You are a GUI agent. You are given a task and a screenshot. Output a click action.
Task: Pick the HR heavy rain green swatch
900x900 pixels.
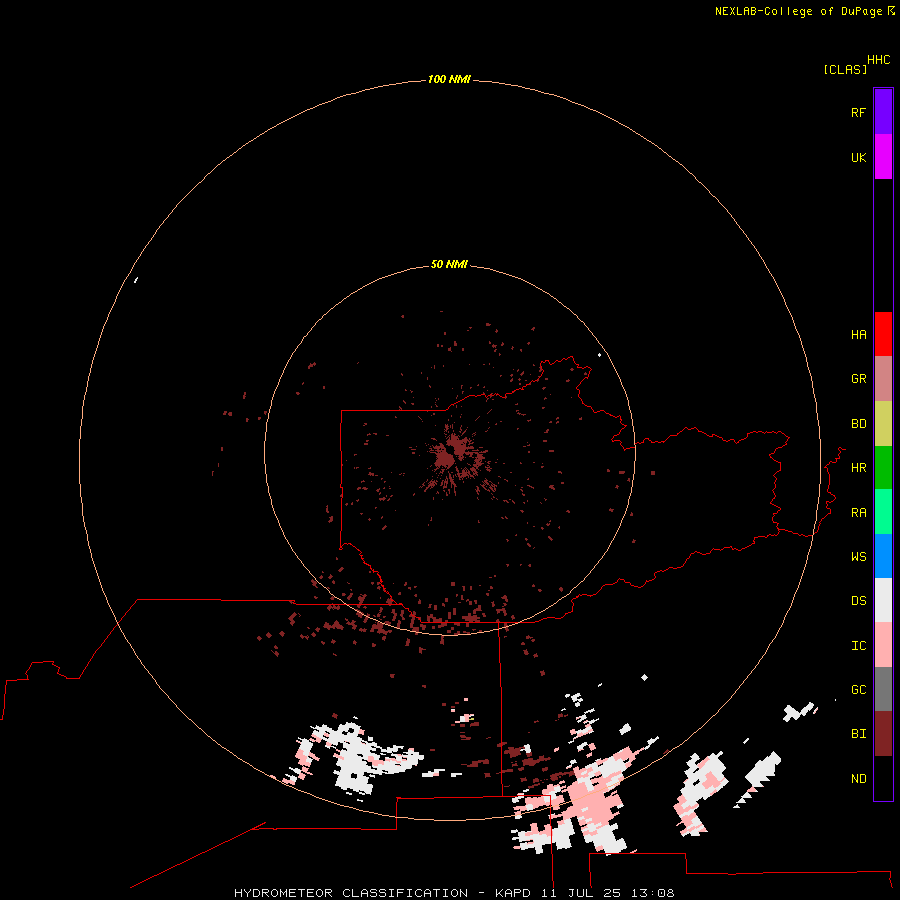pos(883,468)
